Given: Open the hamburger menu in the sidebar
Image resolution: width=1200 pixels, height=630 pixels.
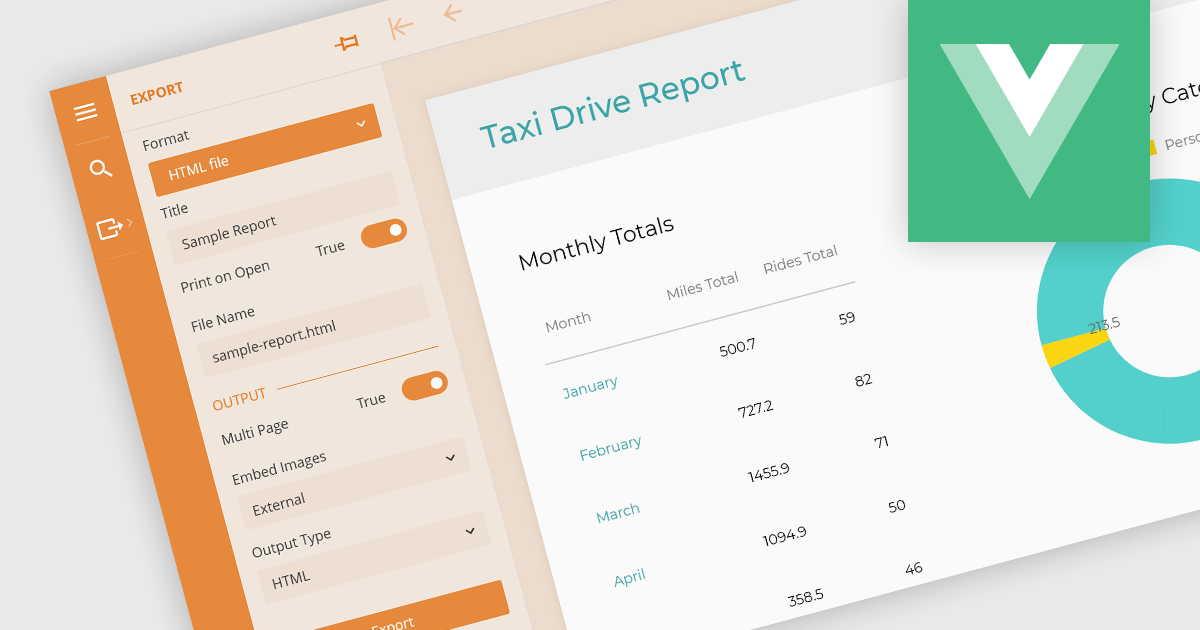Looking at the screenshot, I should pos(86,112).
